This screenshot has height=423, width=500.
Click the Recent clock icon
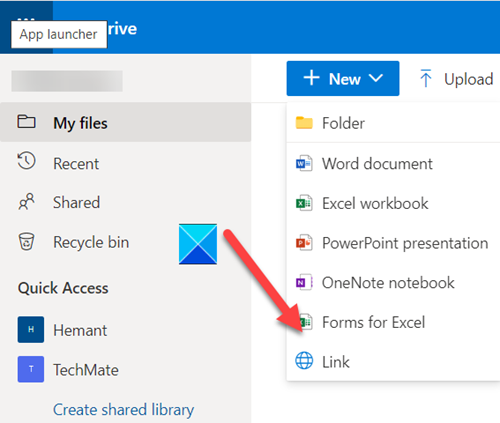point(26,161)
